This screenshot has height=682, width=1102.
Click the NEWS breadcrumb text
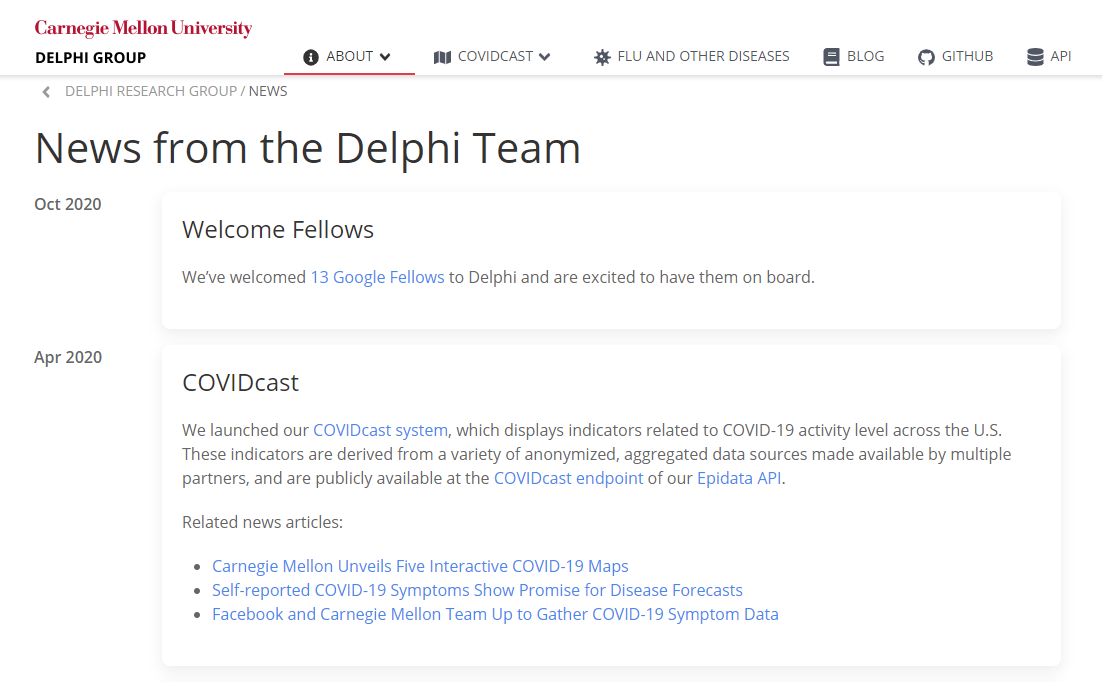tap(268, 91)
